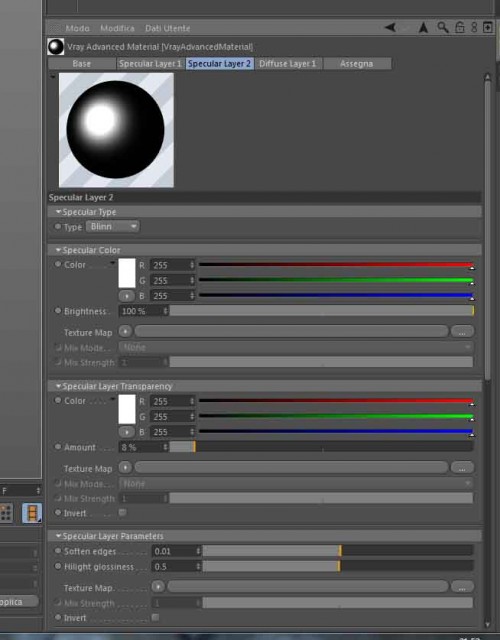Screen dimensions: 500x640
Task: Click animation dot beside Hilight glossiness
Action: [x=58, y=566]
